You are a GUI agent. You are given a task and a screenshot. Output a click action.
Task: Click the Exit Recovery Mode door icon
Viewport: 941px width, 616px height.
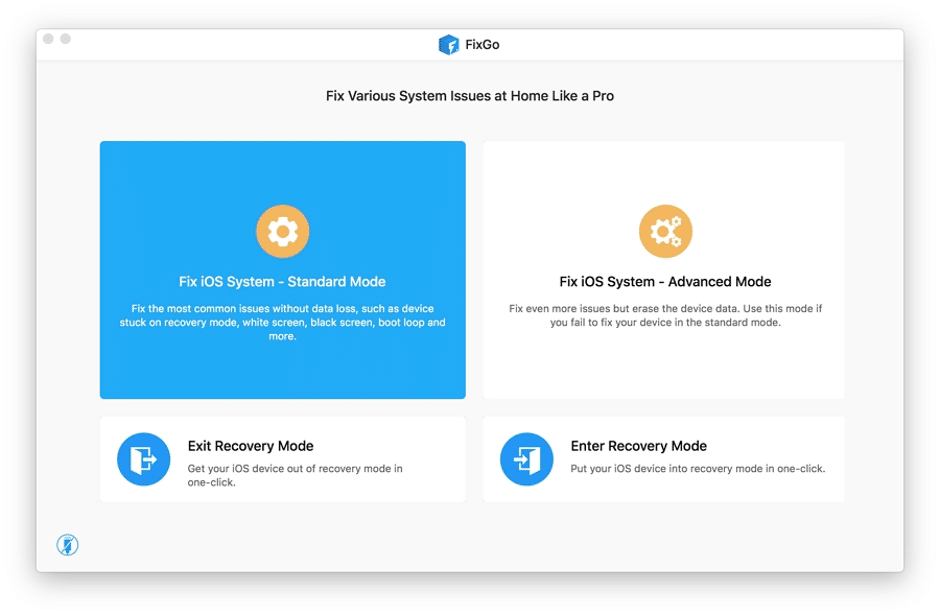click(143, 459)
